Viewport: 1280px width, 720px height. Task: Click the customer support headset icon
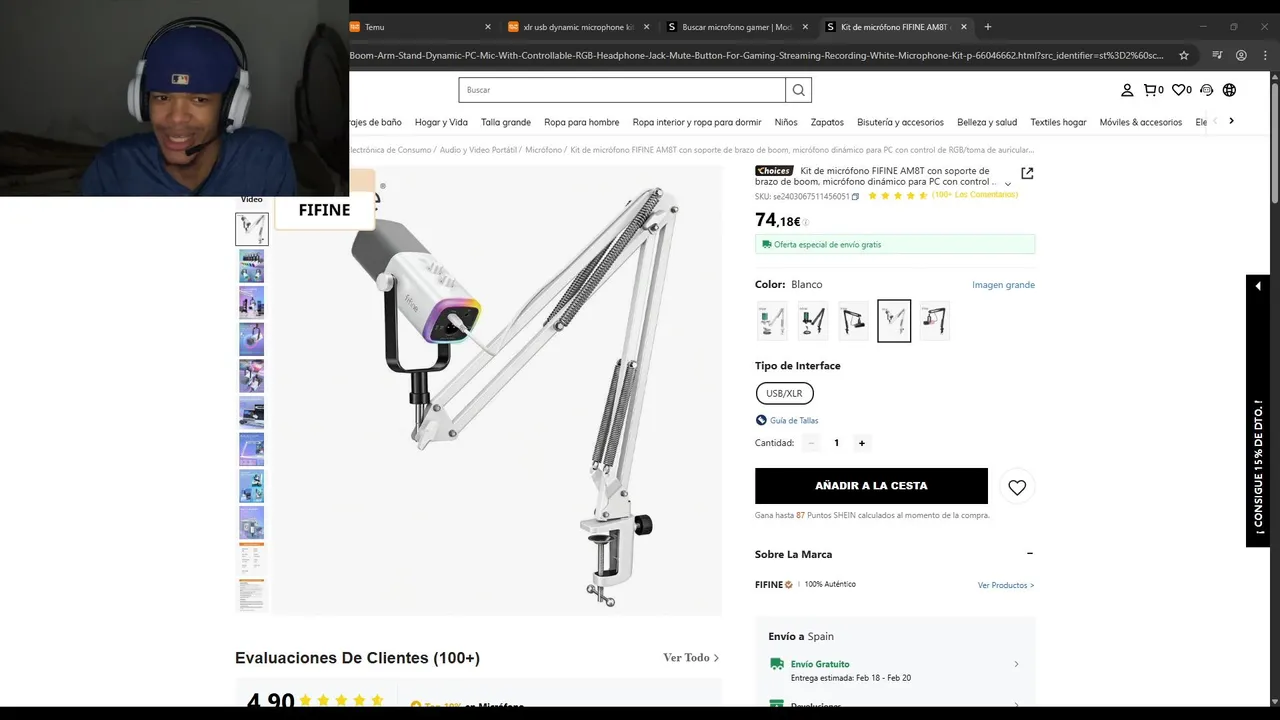pyautogui.click(x=1206, y=90)
